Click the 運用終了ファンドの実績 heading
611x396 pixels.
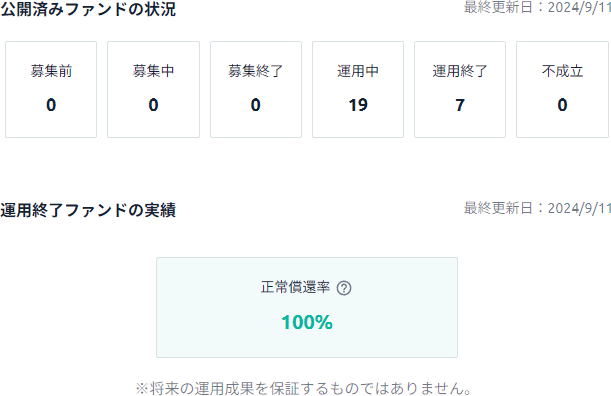click(x=88, y=210)
